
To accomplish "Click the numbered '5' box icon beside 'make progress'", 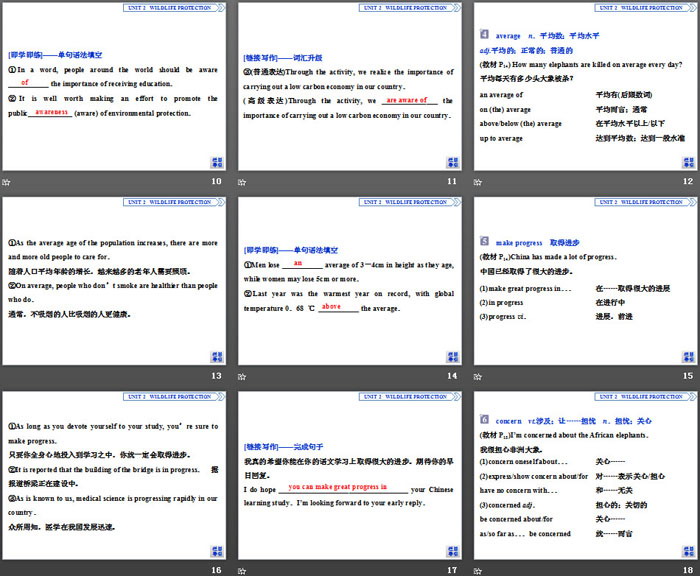I will 484,241.
